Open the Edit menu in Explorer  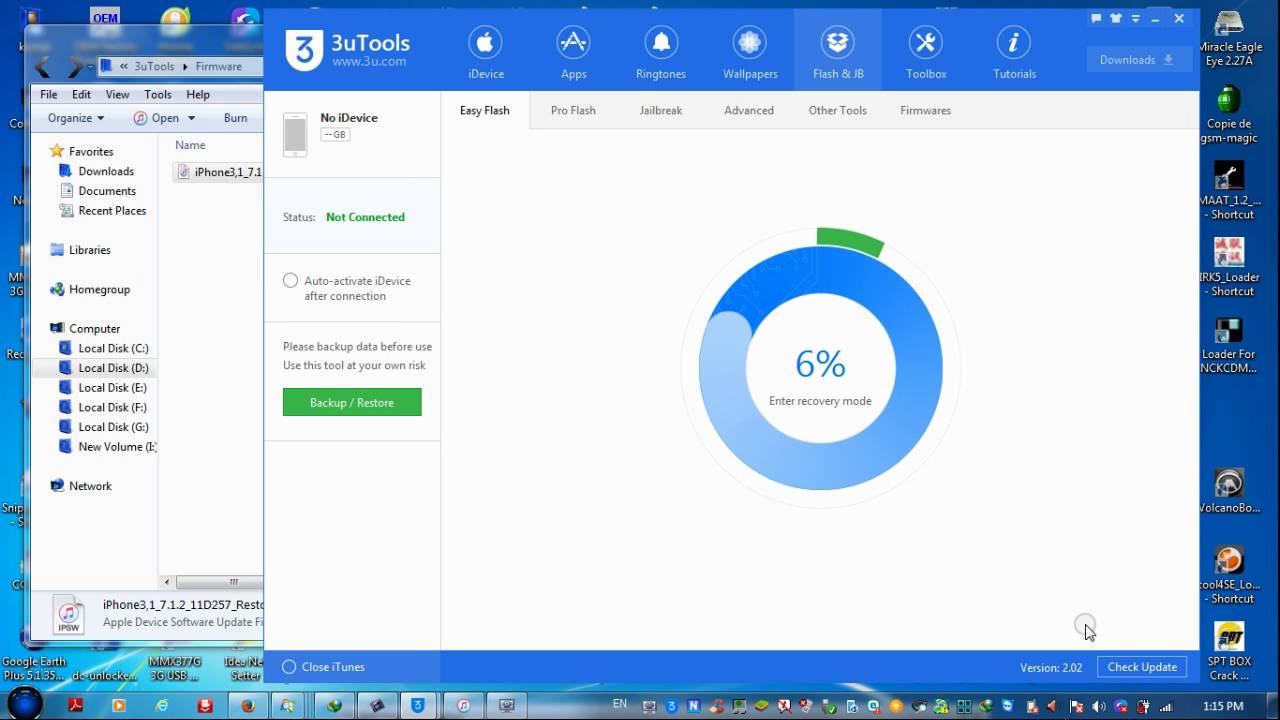(81, 95)
